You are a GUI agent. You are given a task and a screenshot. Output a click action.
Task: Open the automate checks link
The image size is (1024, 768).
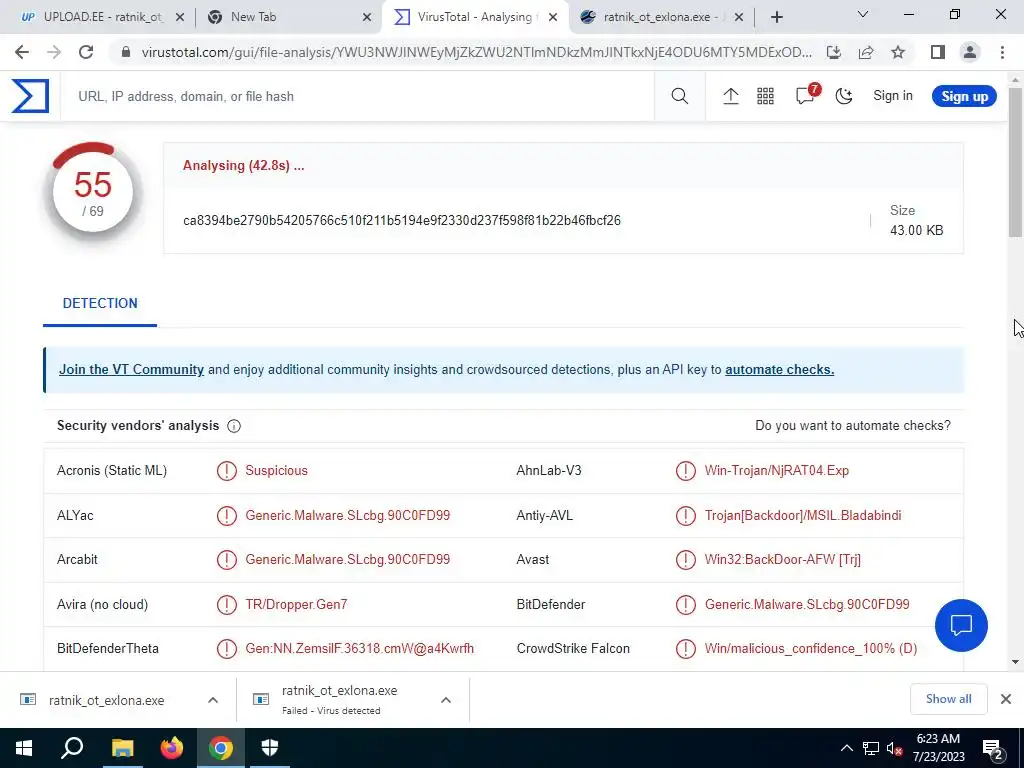[779, 370]
